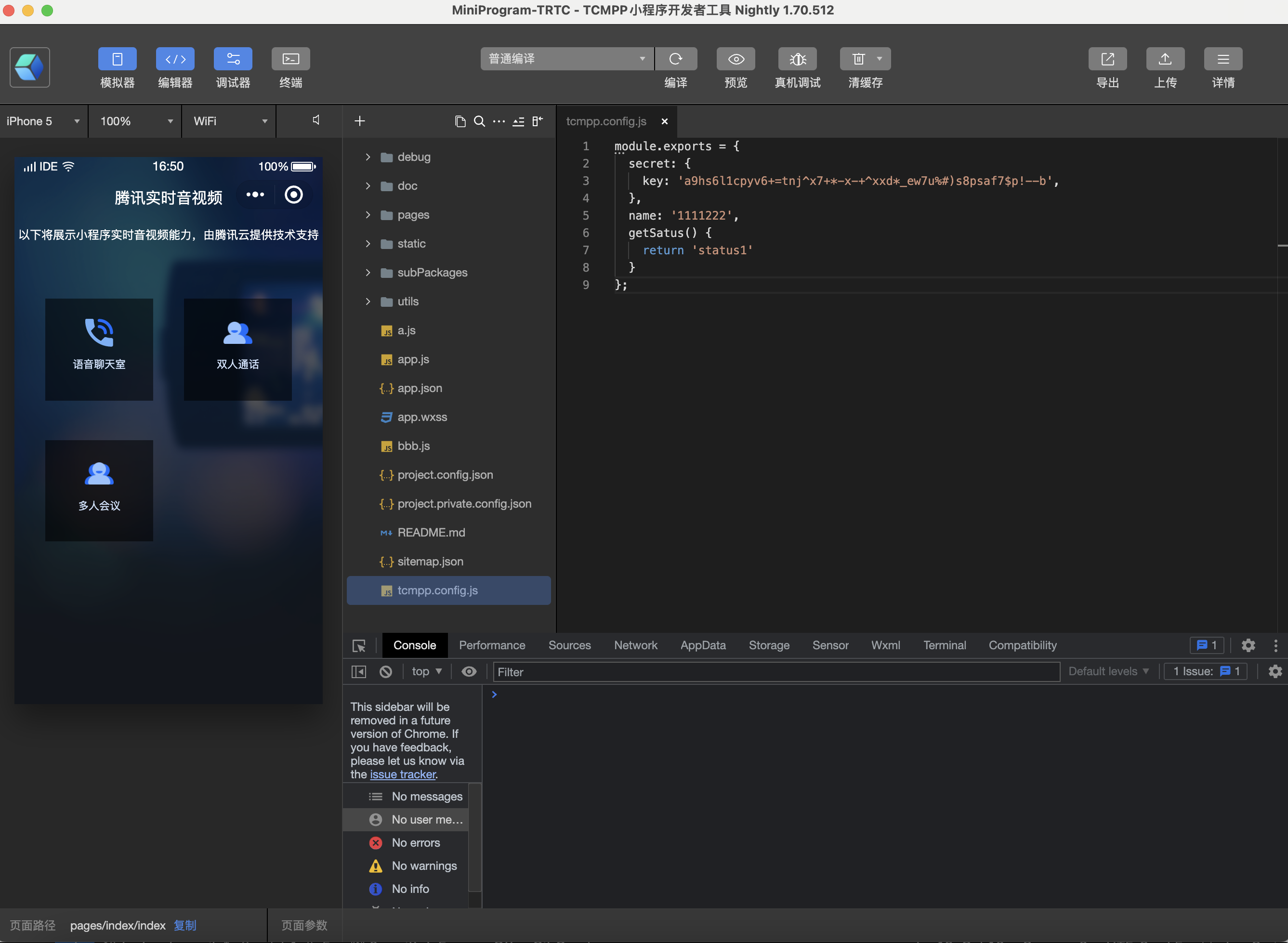Toggle the simulator panel button
This screenshot has height=943, width=1288.
[117, 59]
